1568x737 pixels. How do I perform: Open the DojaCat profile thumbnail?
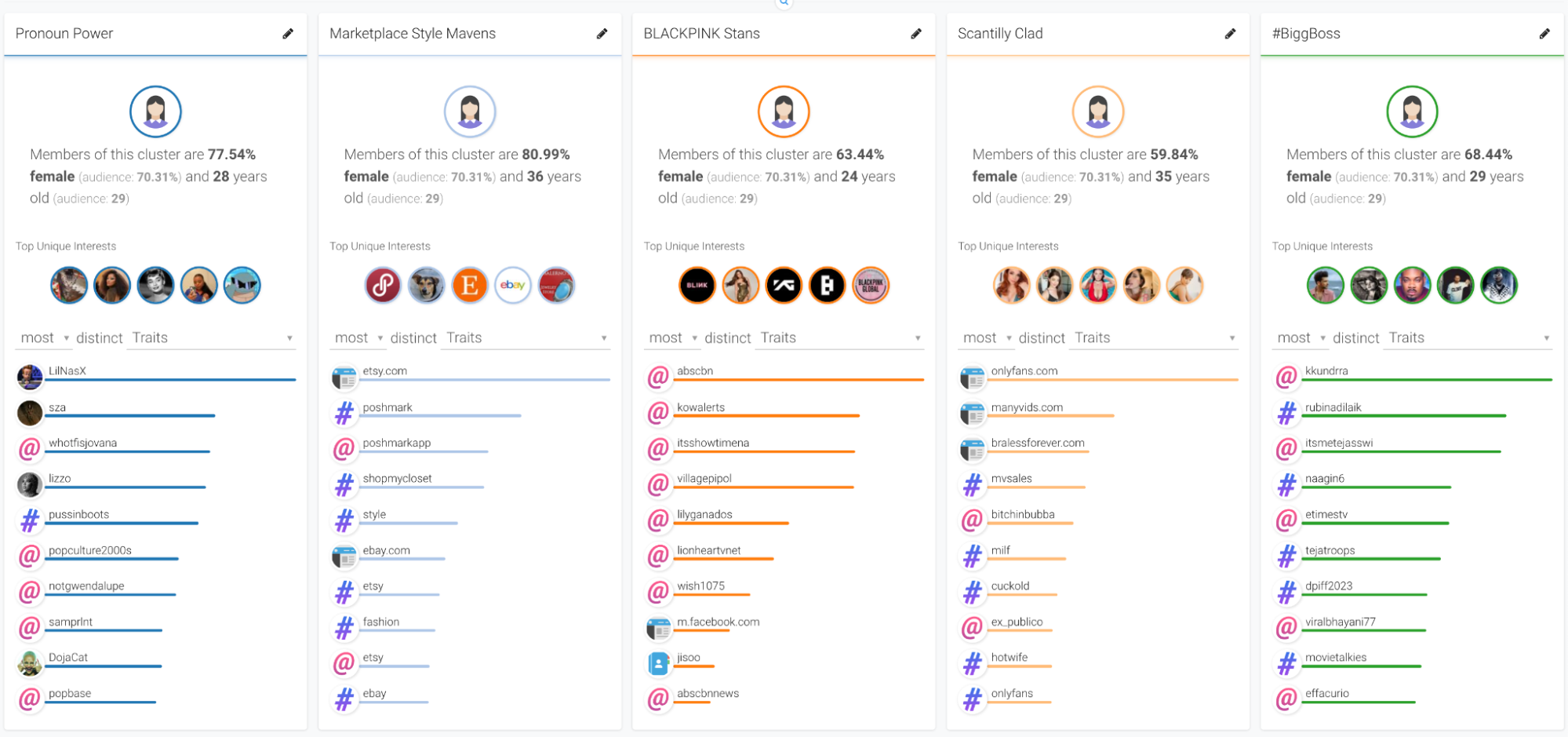click(30, 664)
